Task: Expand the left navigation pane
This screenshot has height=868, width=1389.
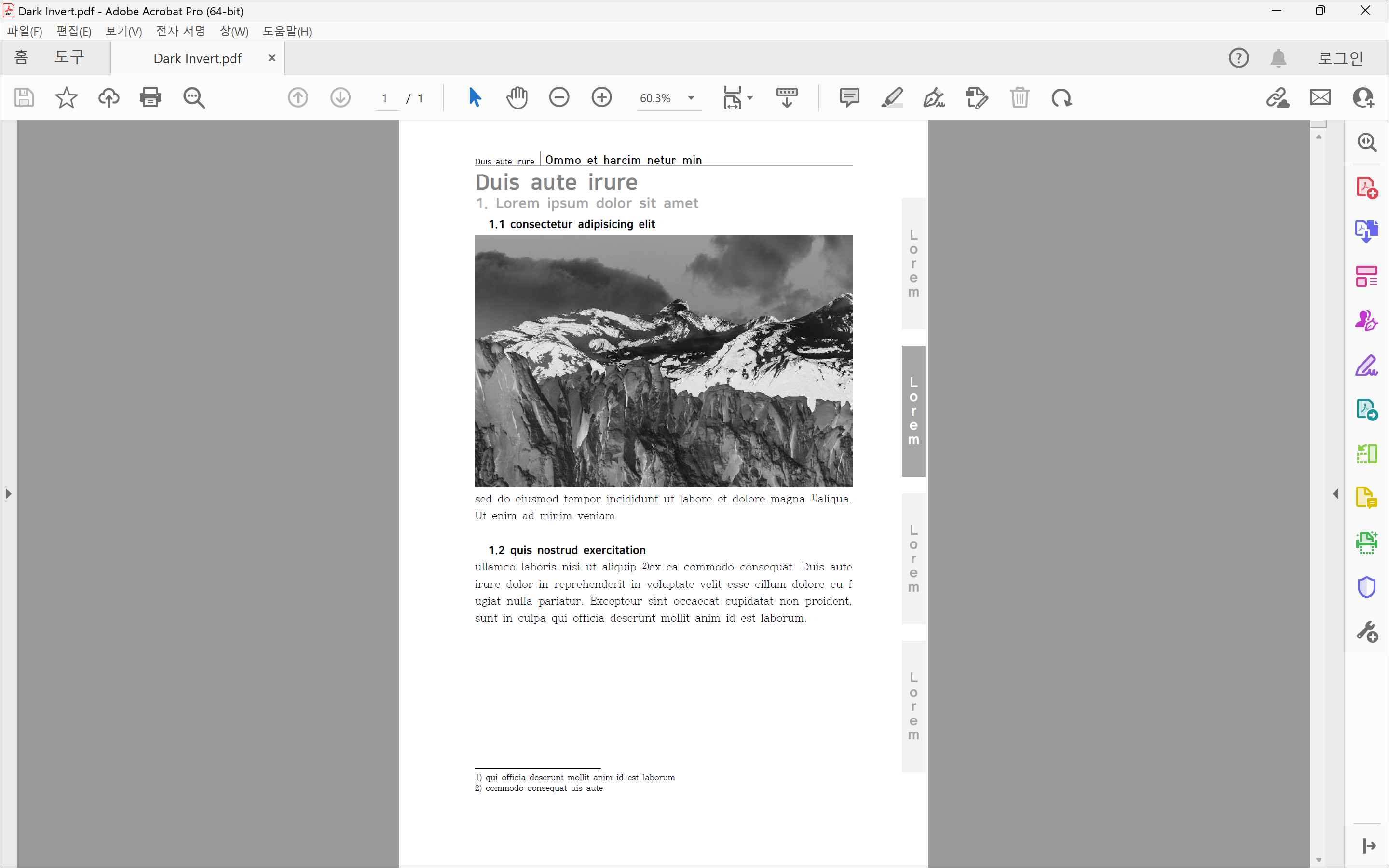Action: pos(8,494)
